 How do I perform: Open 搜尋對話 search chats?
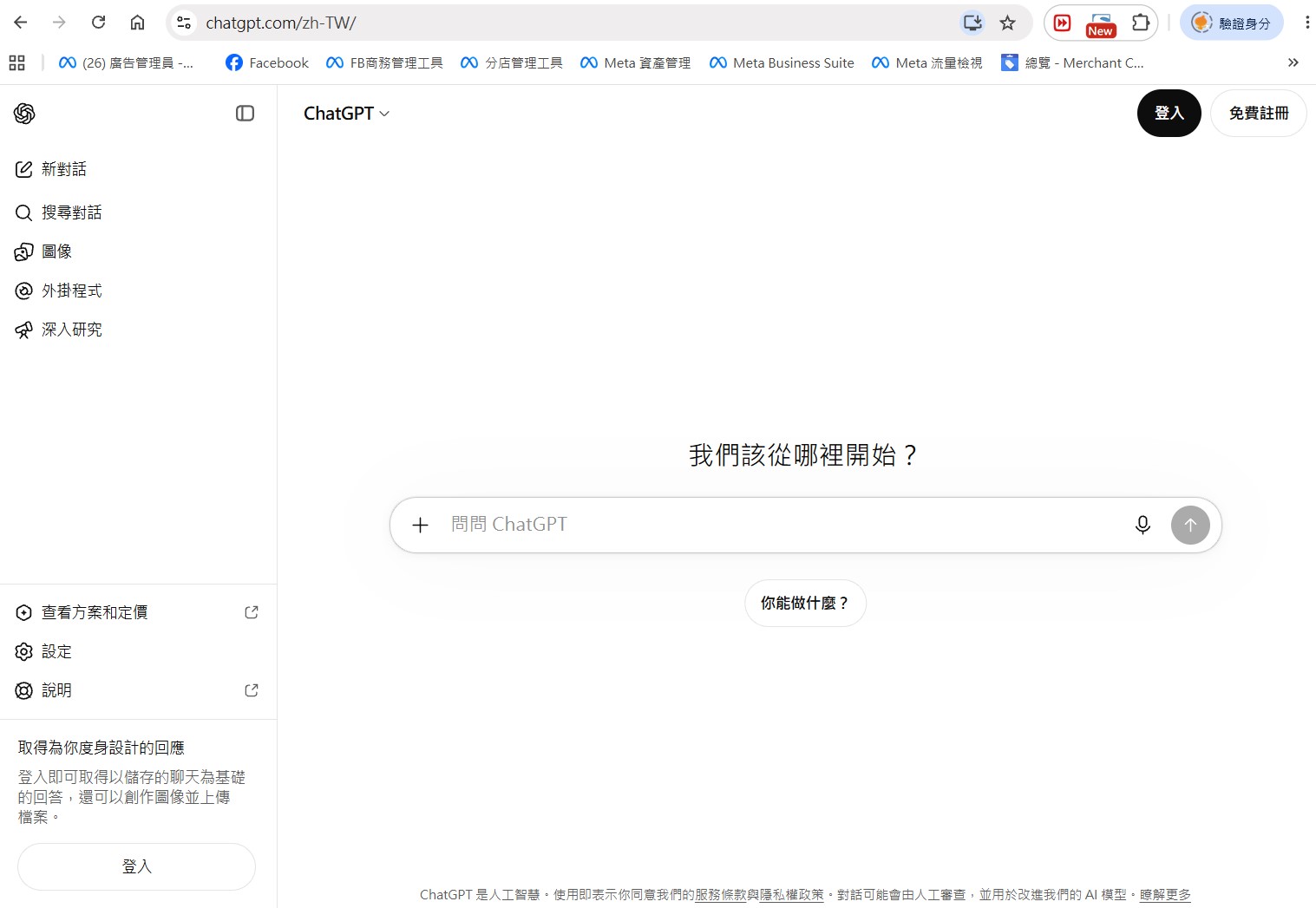click(x=59, y=212)
